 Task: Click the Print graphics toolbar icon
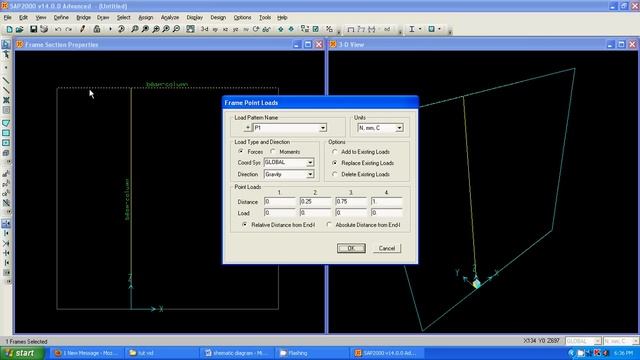[44, 29]
